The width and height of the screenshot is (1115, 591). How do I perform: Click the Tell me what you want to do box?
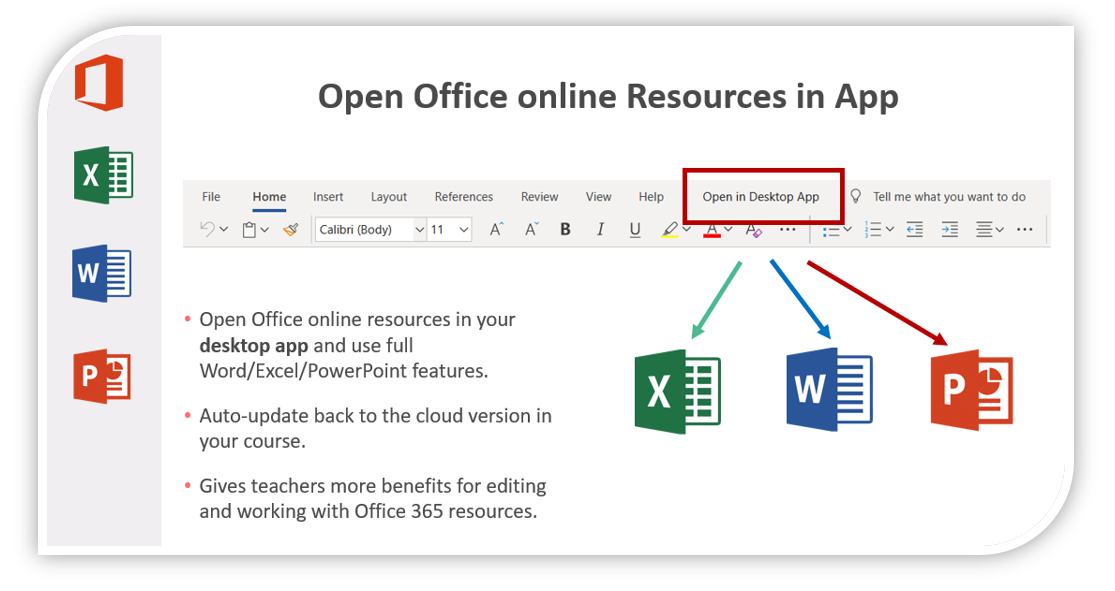click(x=948, y=197)
